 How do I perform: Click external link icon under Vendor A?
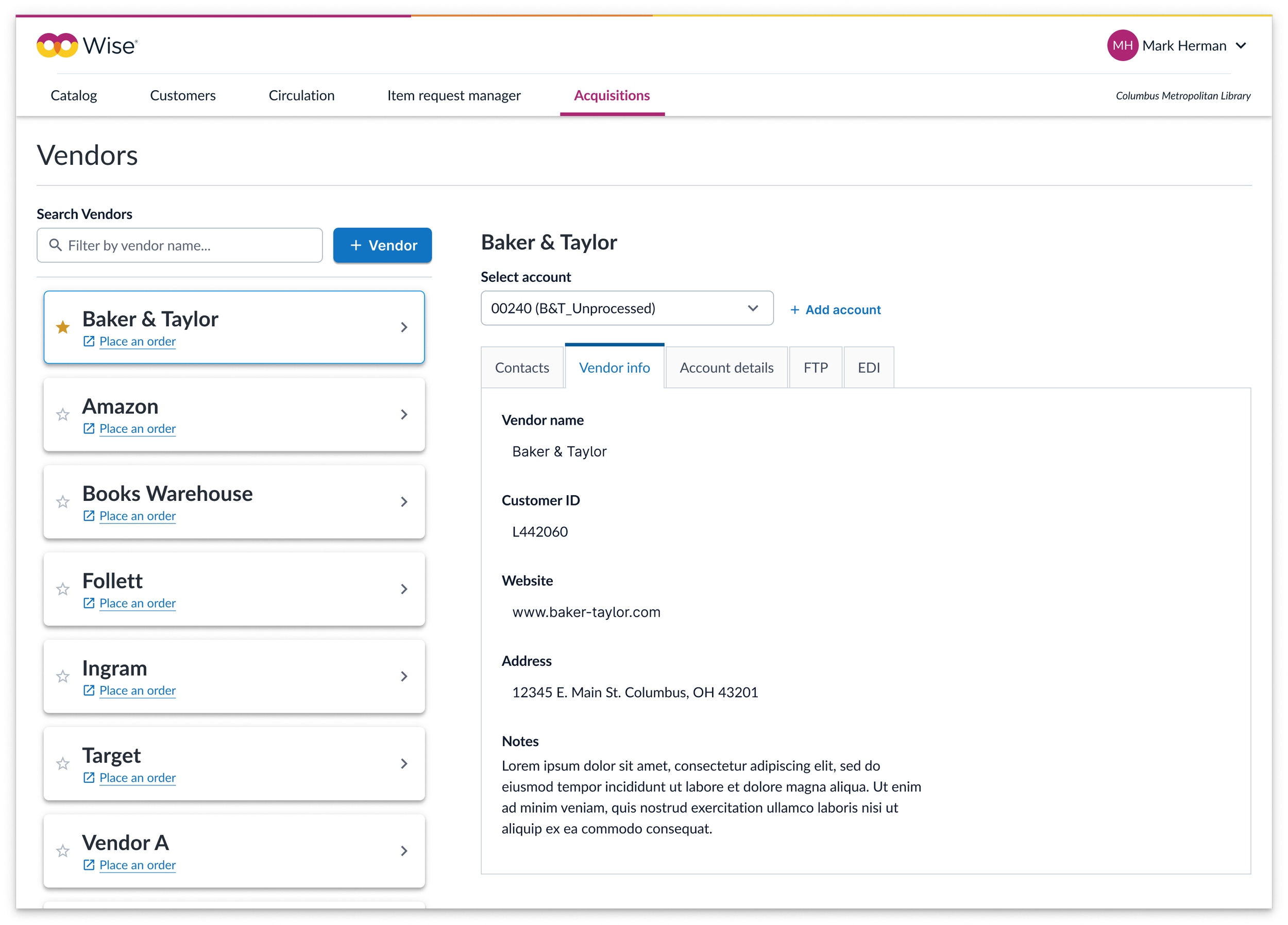[x=89, y=865]
